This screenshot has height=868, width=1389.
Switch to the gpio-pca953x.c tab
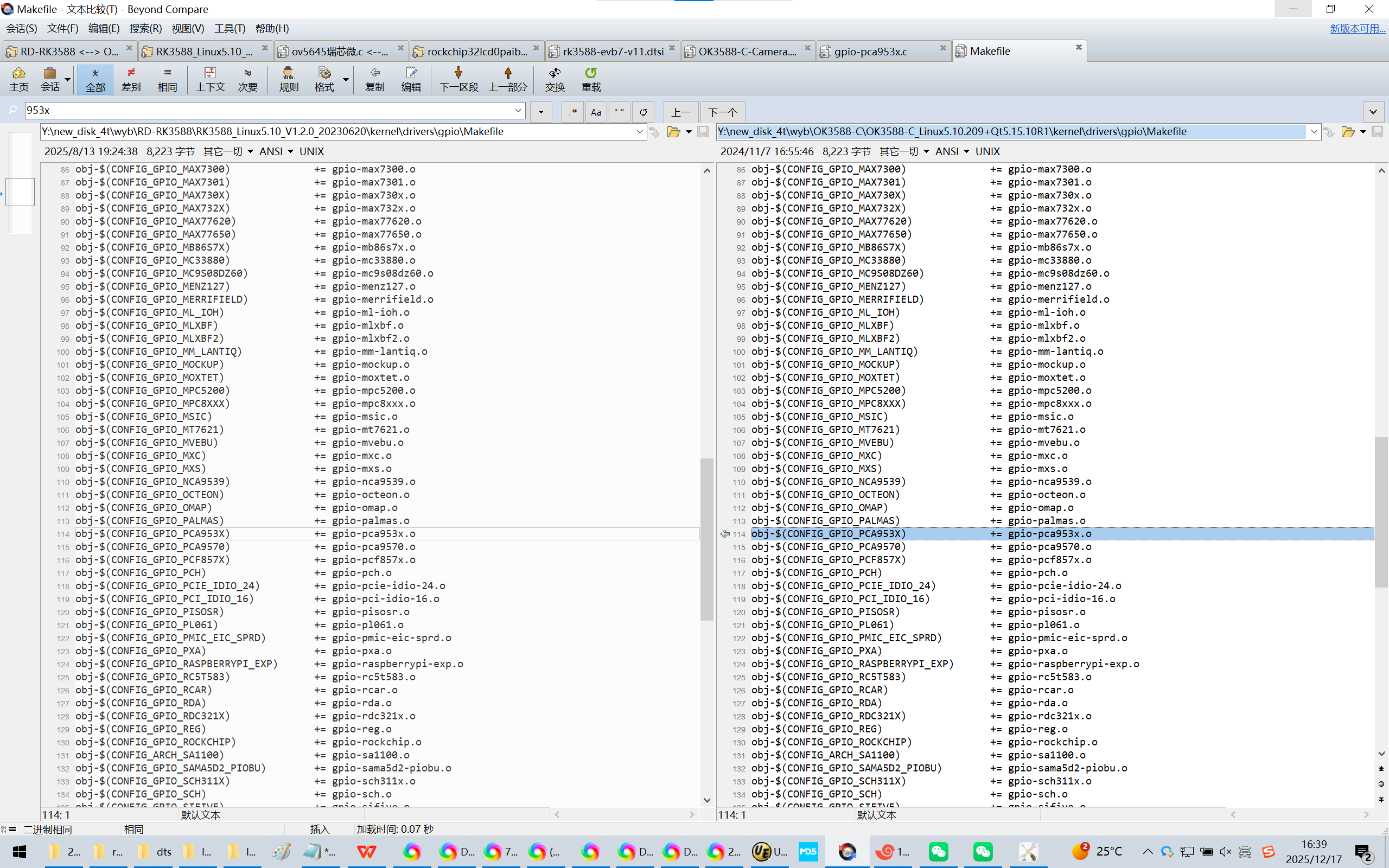pos(870,52)
